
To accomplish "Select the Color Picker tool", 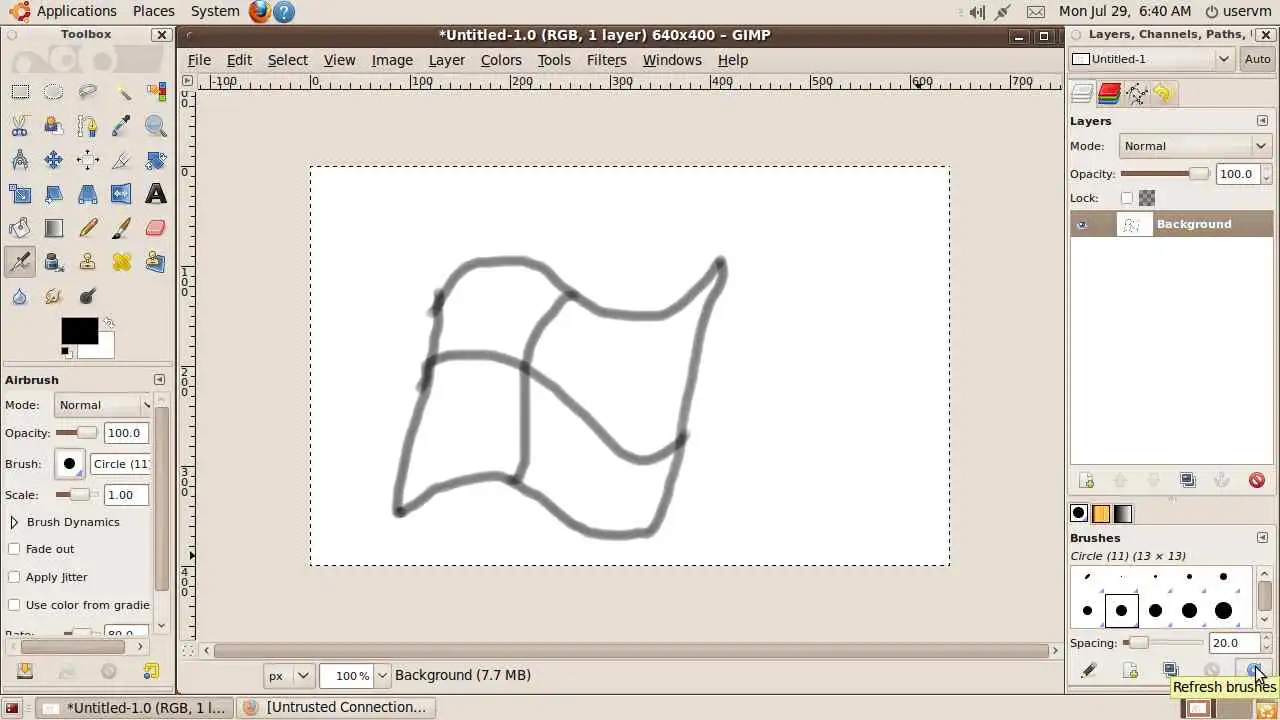I will coord(122,126).
